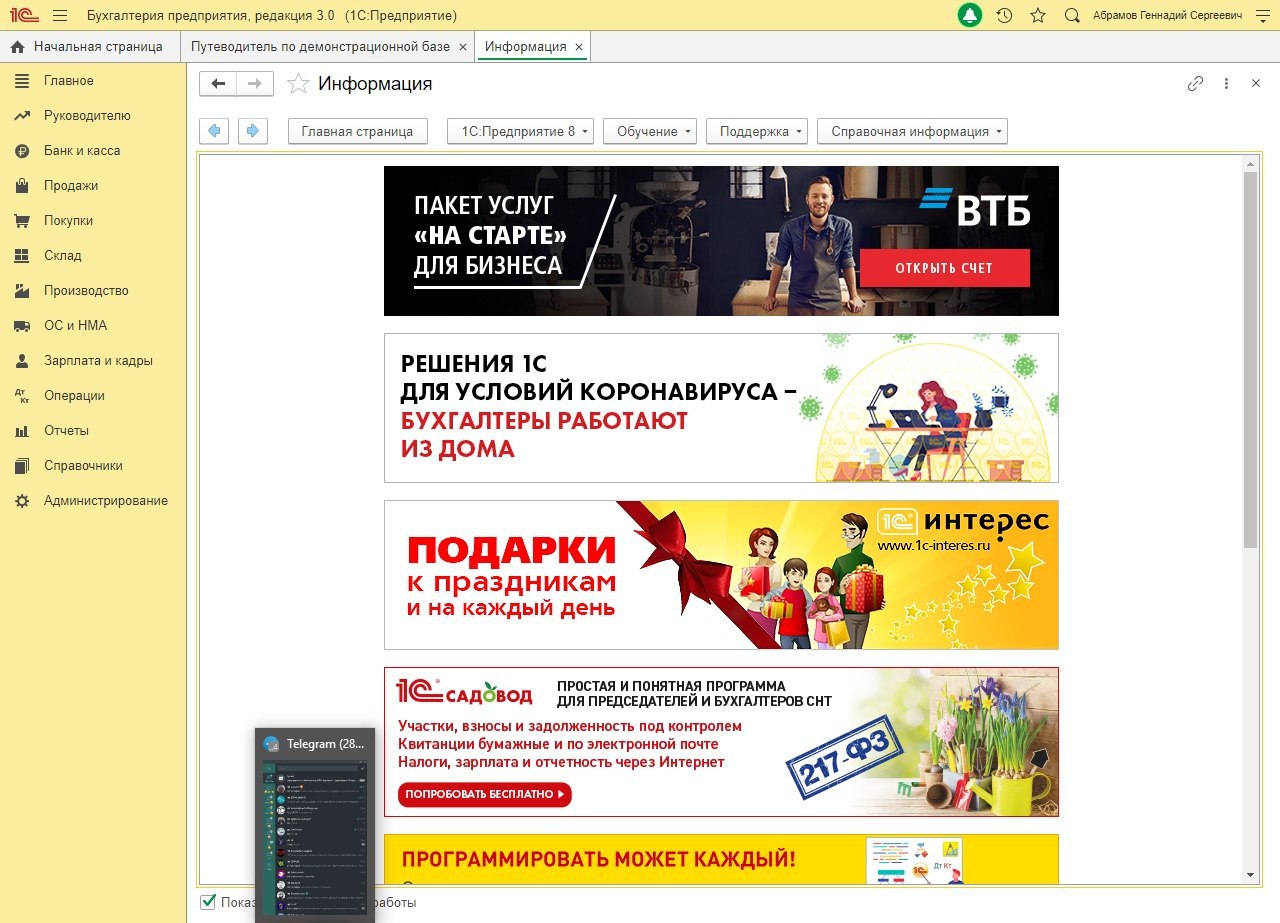Click the Главная страница button
The width and height of the screenshot is (1280, 923).
(x=358, y=131)
